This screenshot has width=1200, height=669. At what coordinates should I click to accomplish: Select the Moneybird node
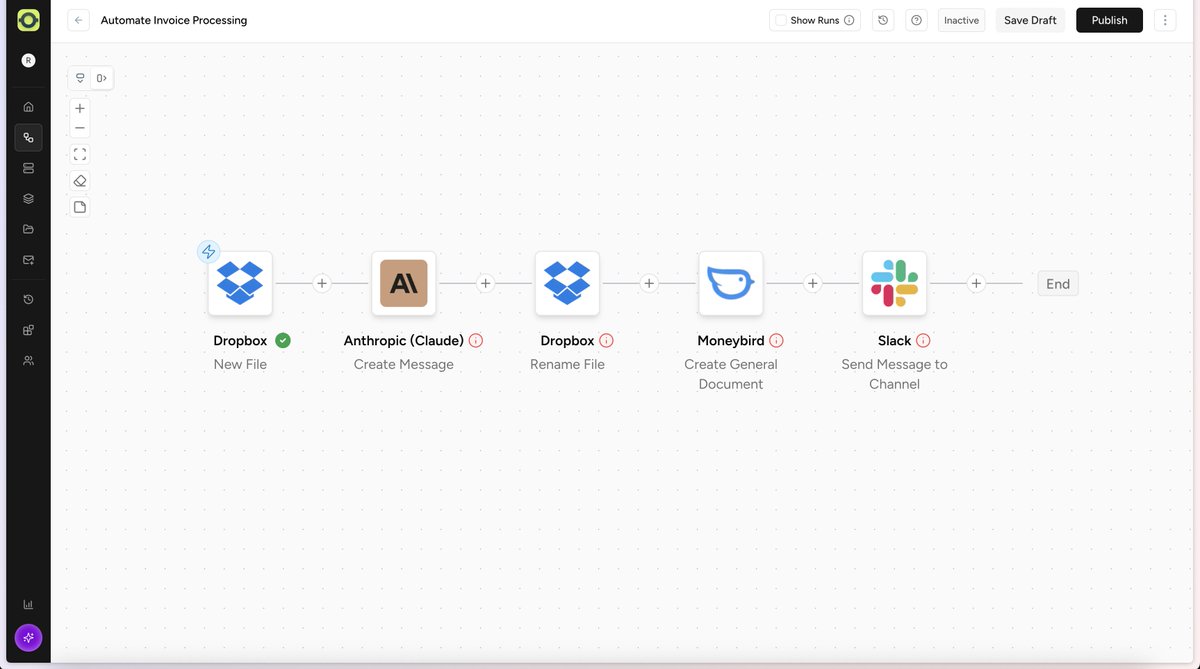731,283
